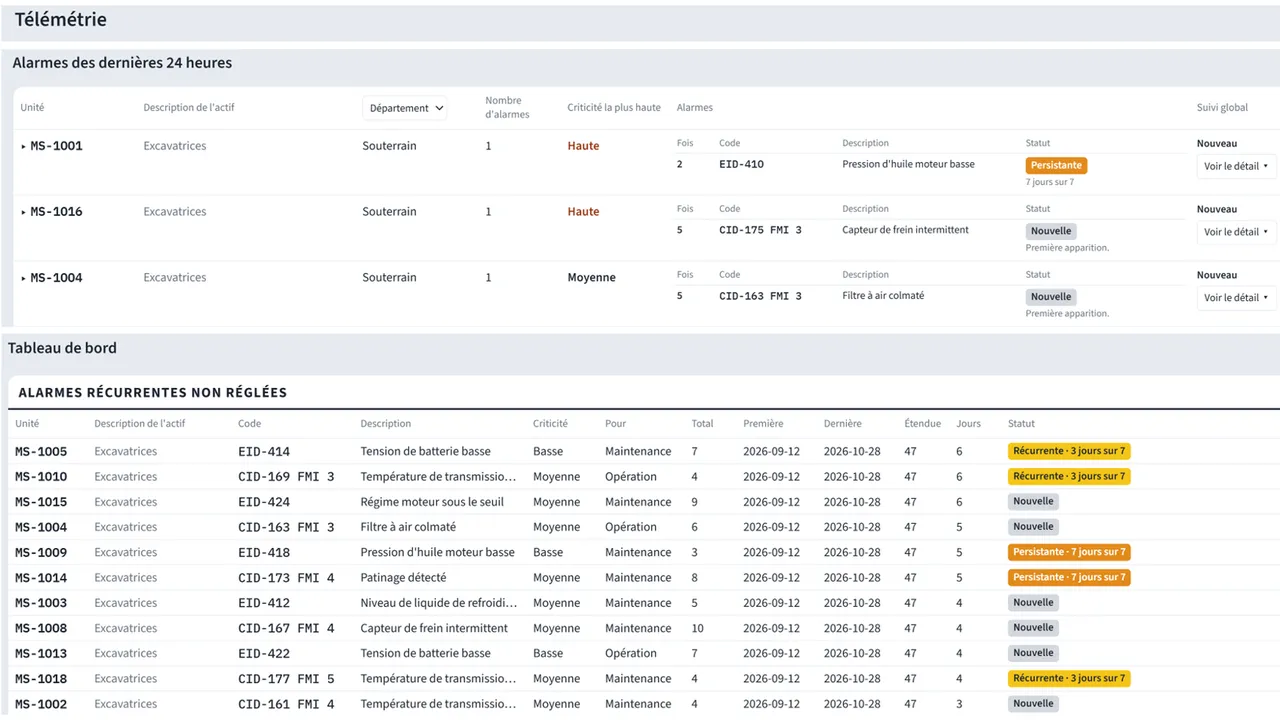Click code CID-173 FMI 4
1280x720 pixels.
[286, 578]
